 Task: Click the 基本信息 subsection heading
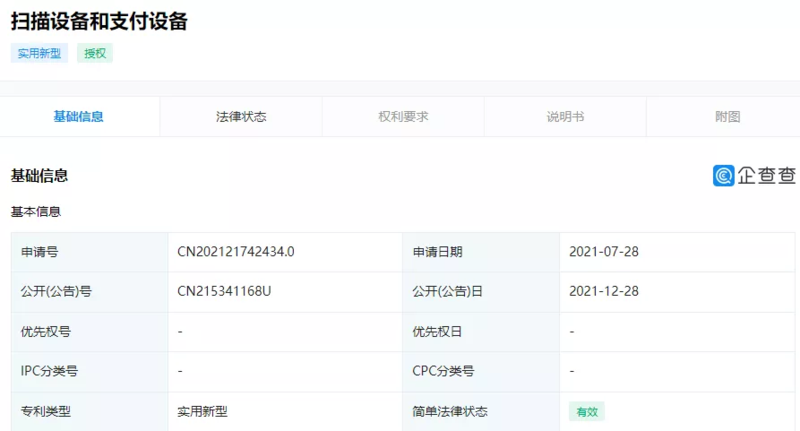tap(36, 212)
